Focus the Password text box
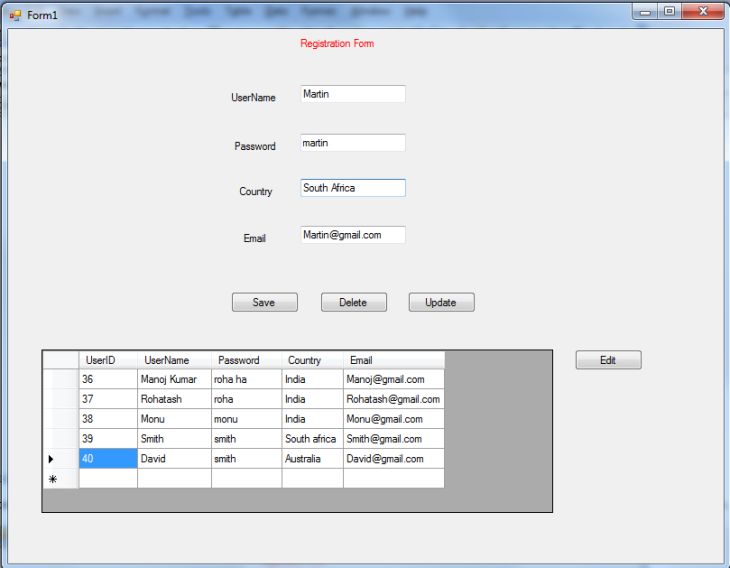Image resolution: width=730 pixels, height=568 pixels. coord(353,143)
